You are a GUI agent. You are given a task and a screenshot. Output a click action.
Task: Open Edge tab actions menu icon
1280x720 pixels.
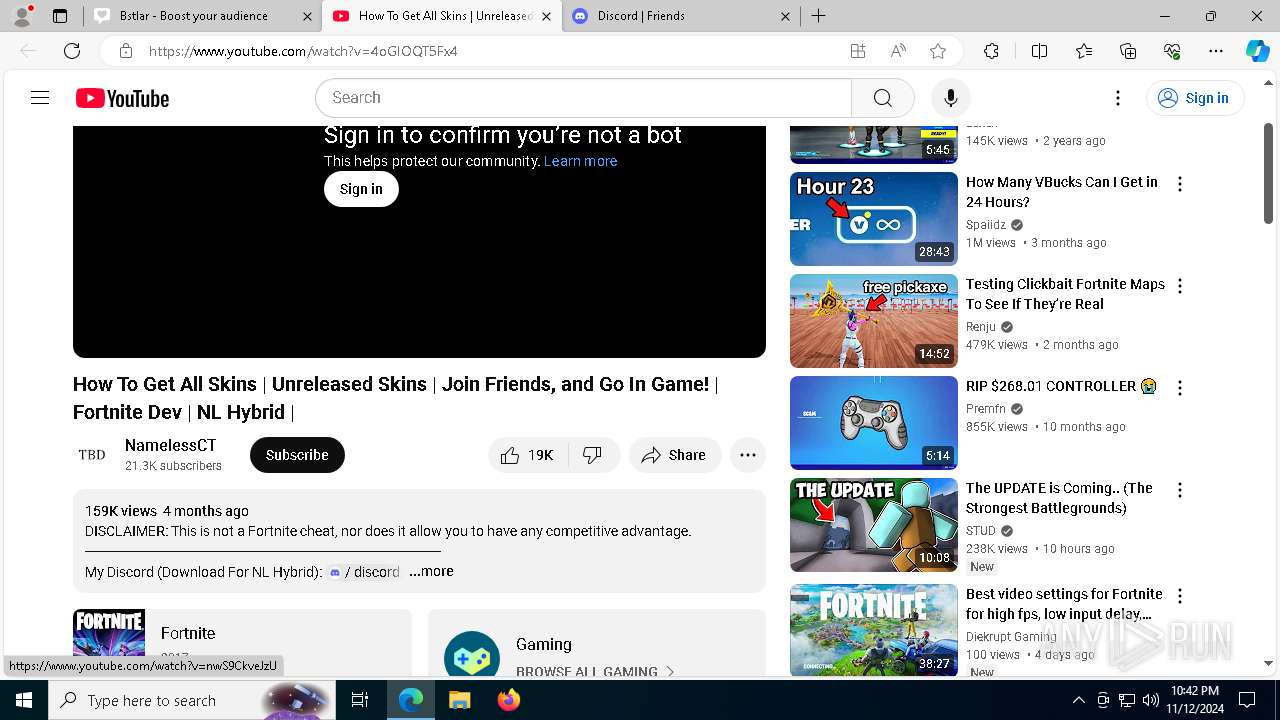[x=60, y=16]
